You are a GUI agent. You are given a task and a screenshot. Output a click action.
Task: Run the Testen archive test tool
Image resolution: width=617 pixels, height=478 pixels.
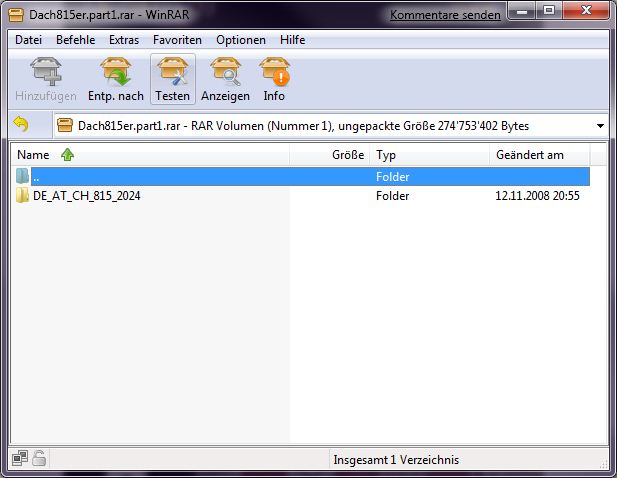173,79
